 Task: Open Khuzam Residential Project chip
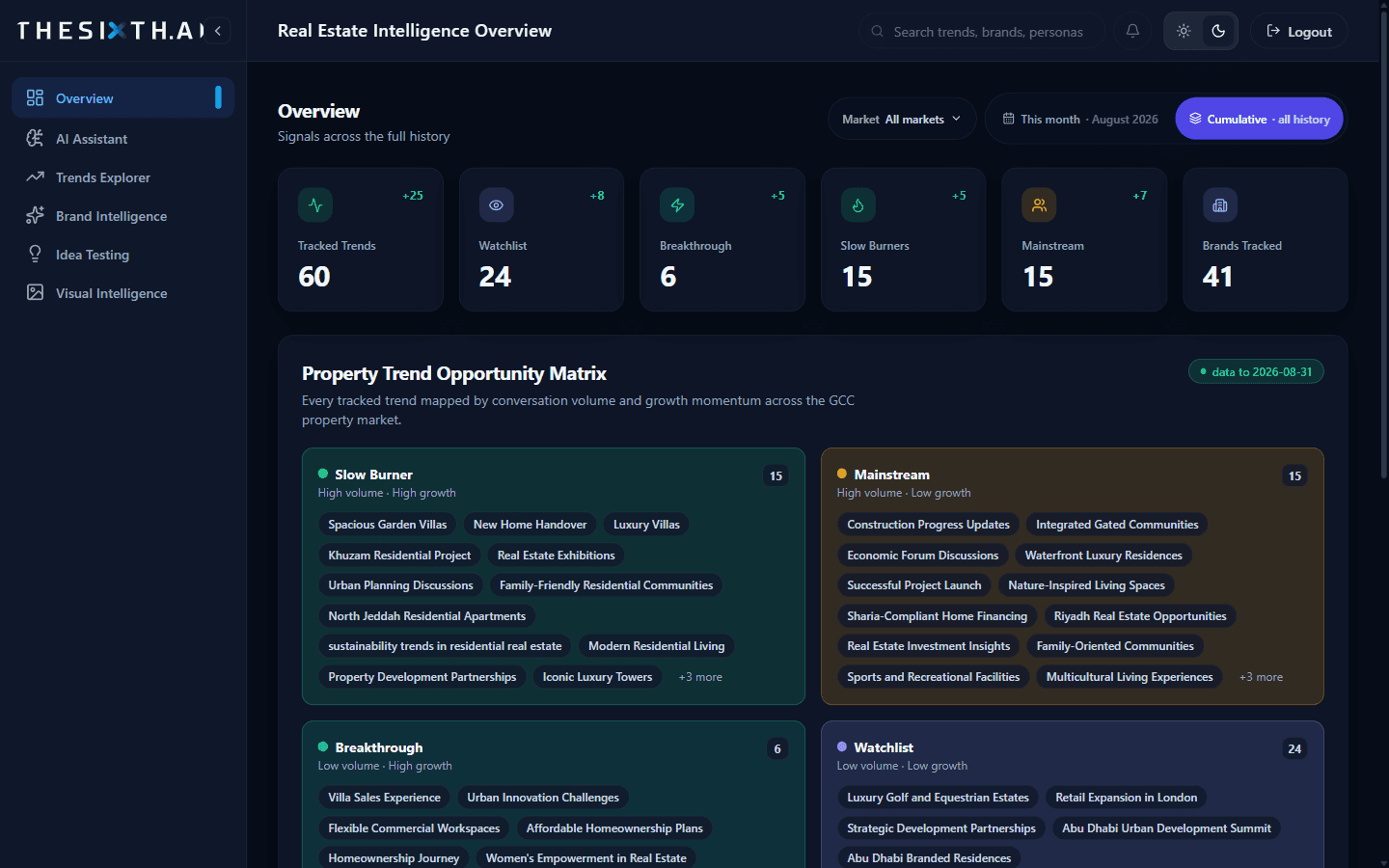(399, 556)
